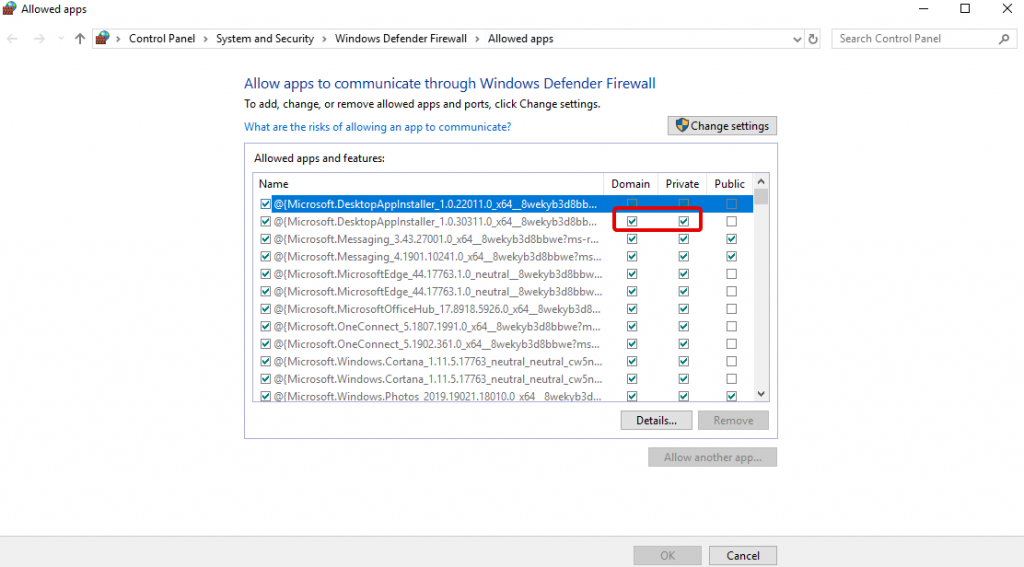Click Allow another app button
Screen dimensions: 1024x567
click(x=712, y=457)
